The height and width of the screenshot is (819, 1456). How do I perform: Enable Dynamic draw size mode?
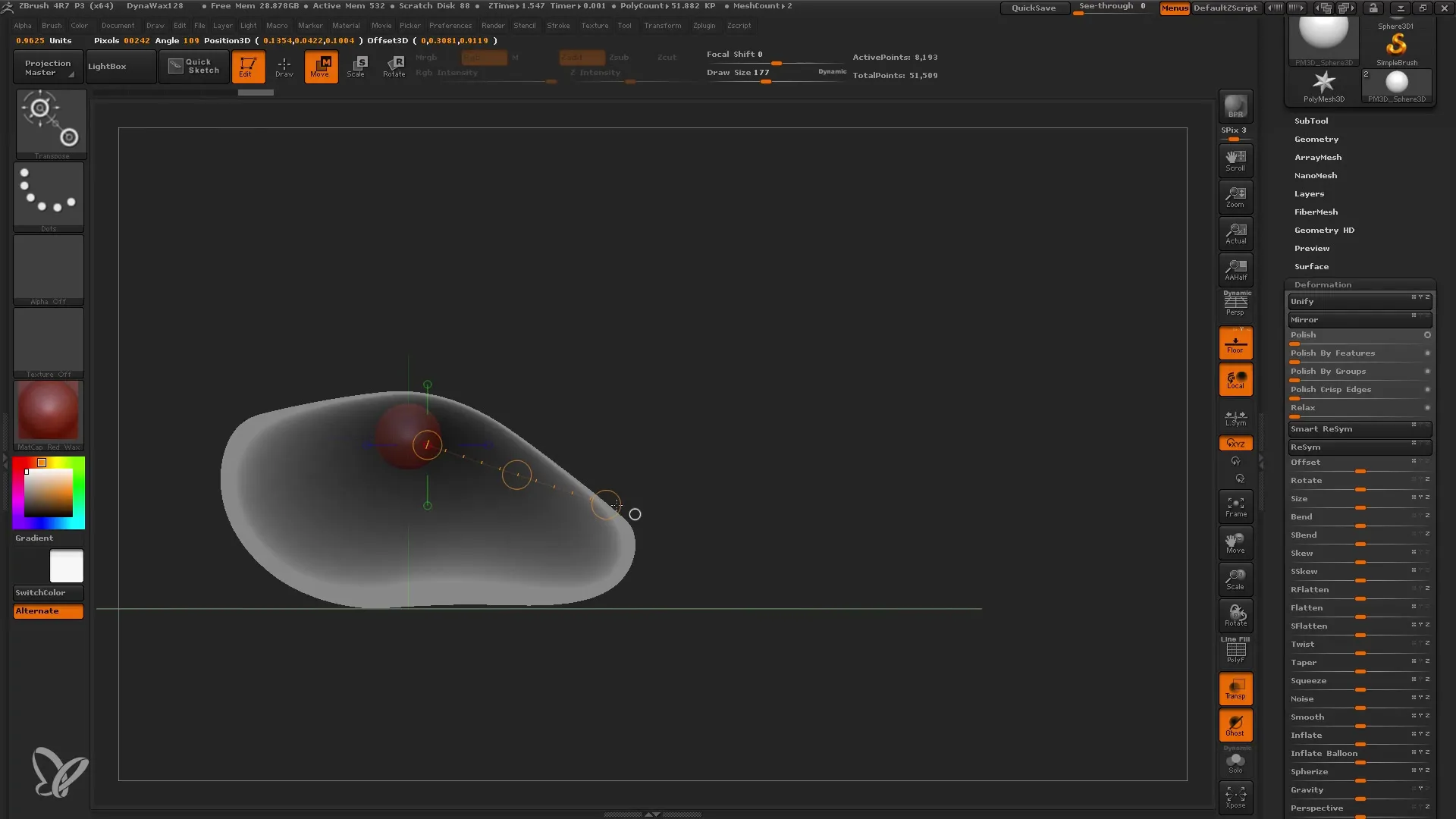[x=830, y=71]
